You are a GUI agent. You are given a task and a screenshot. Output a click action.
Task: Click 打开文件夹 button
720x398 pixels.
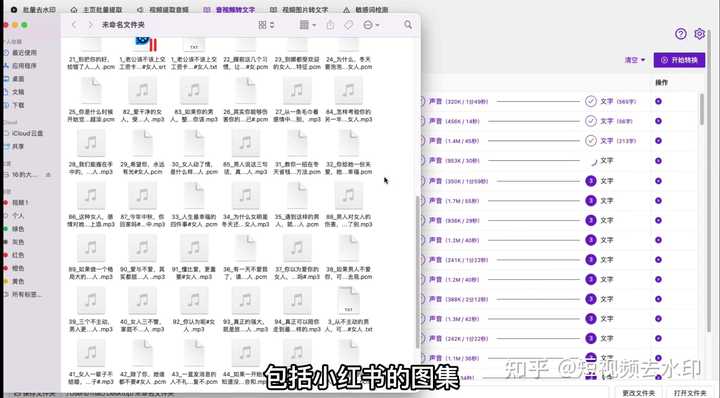[690, 393]
